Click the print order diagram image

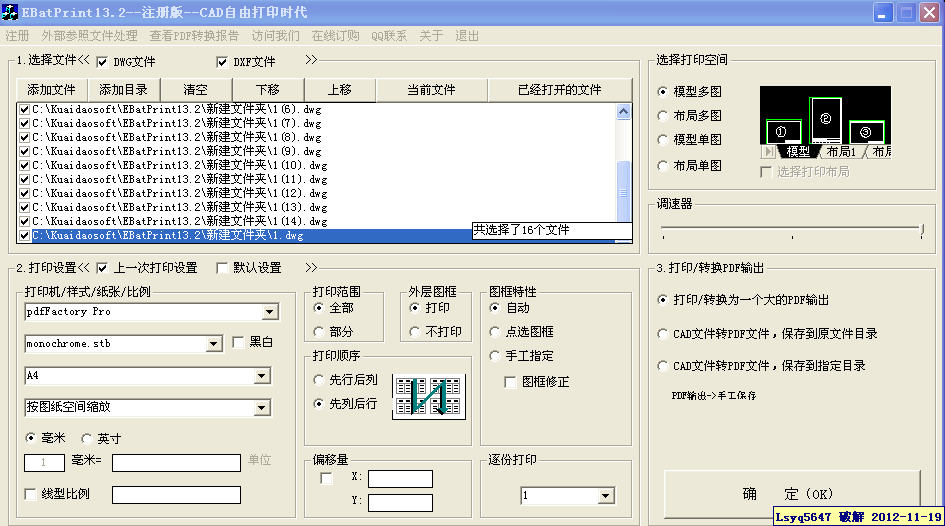point(429,396)
